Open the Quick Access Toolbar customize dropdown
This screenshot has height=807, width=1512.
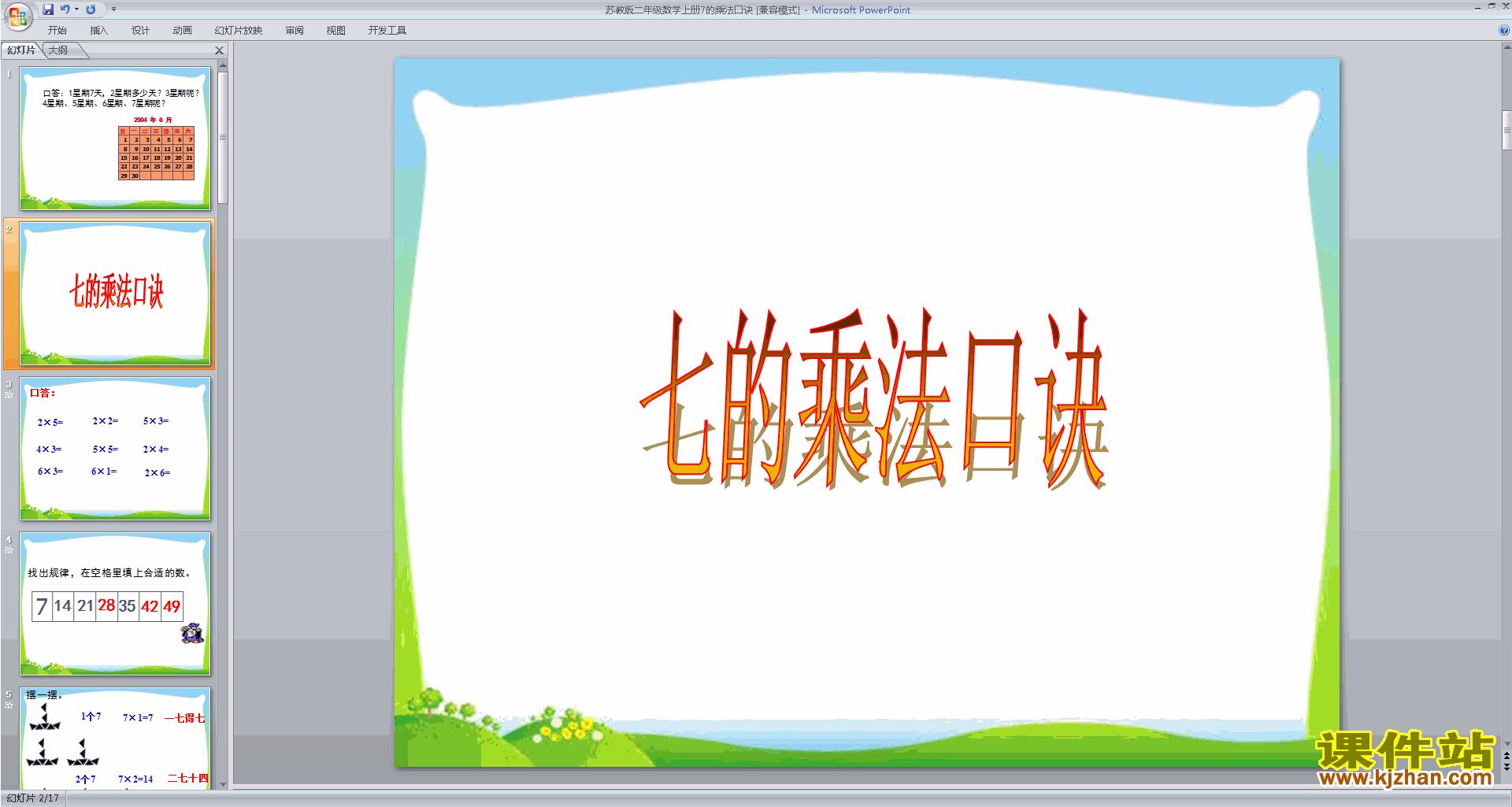[x=113, y=9]
